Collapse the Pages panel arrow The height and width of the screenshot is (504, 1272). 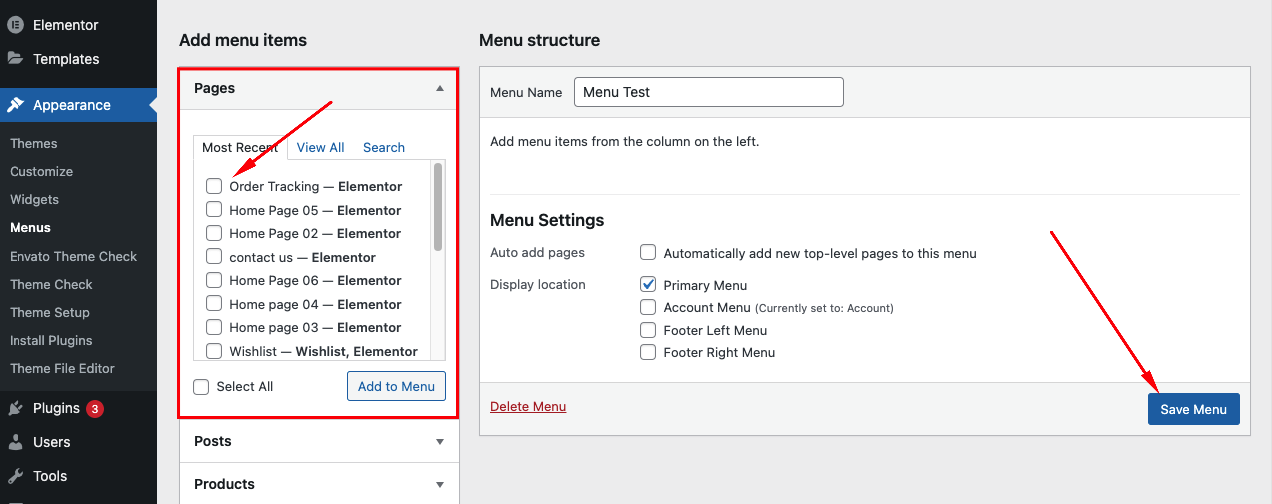[439, 88]
